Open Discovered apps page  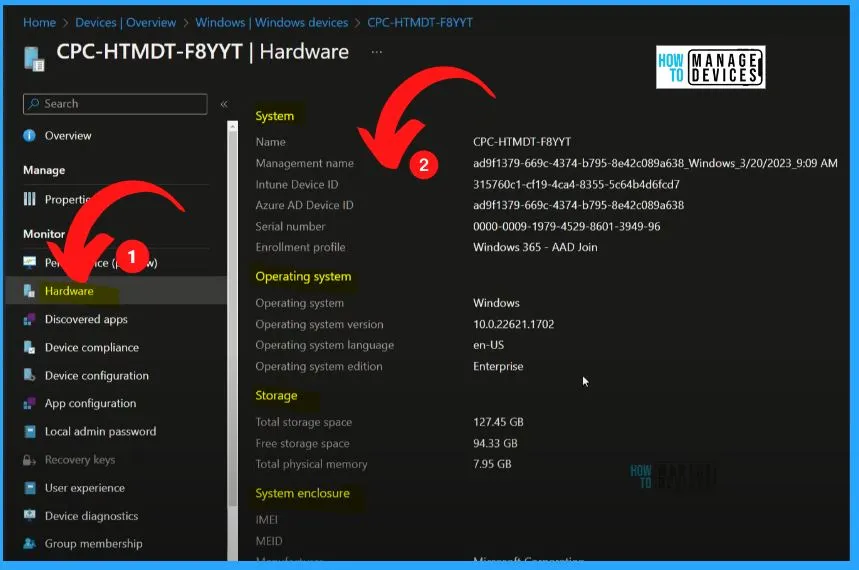point(86,319)
